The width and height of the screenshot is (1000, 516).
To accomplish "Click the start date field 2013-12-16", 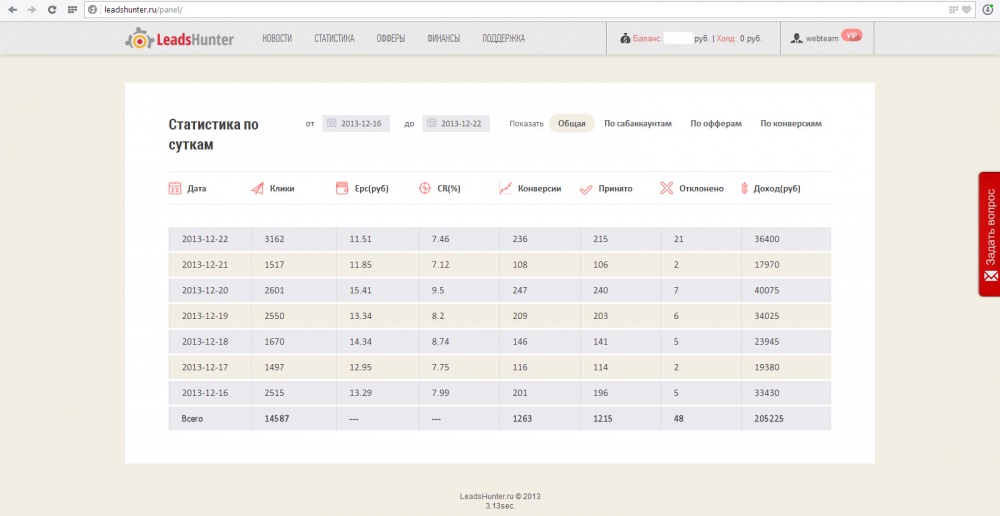I will tap(356, 124).
